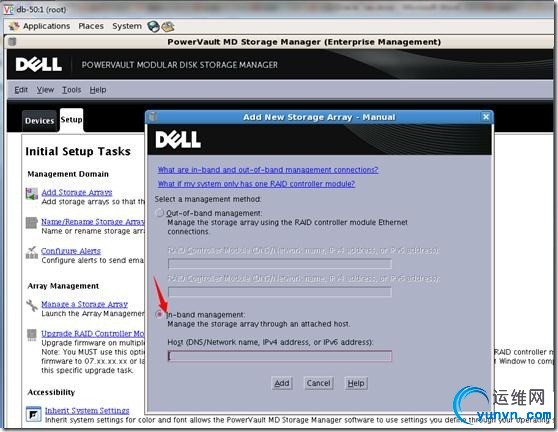
Task: Click the Upgrade RAID Controller Module icon
Action: [x=32, y=334]
